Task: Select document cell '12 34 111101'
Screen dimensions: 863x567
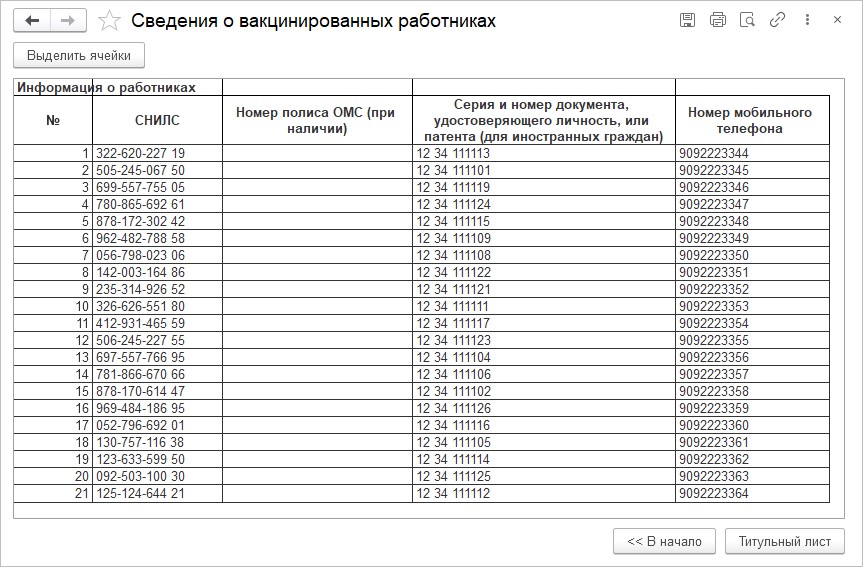Action: click(544, 170)
